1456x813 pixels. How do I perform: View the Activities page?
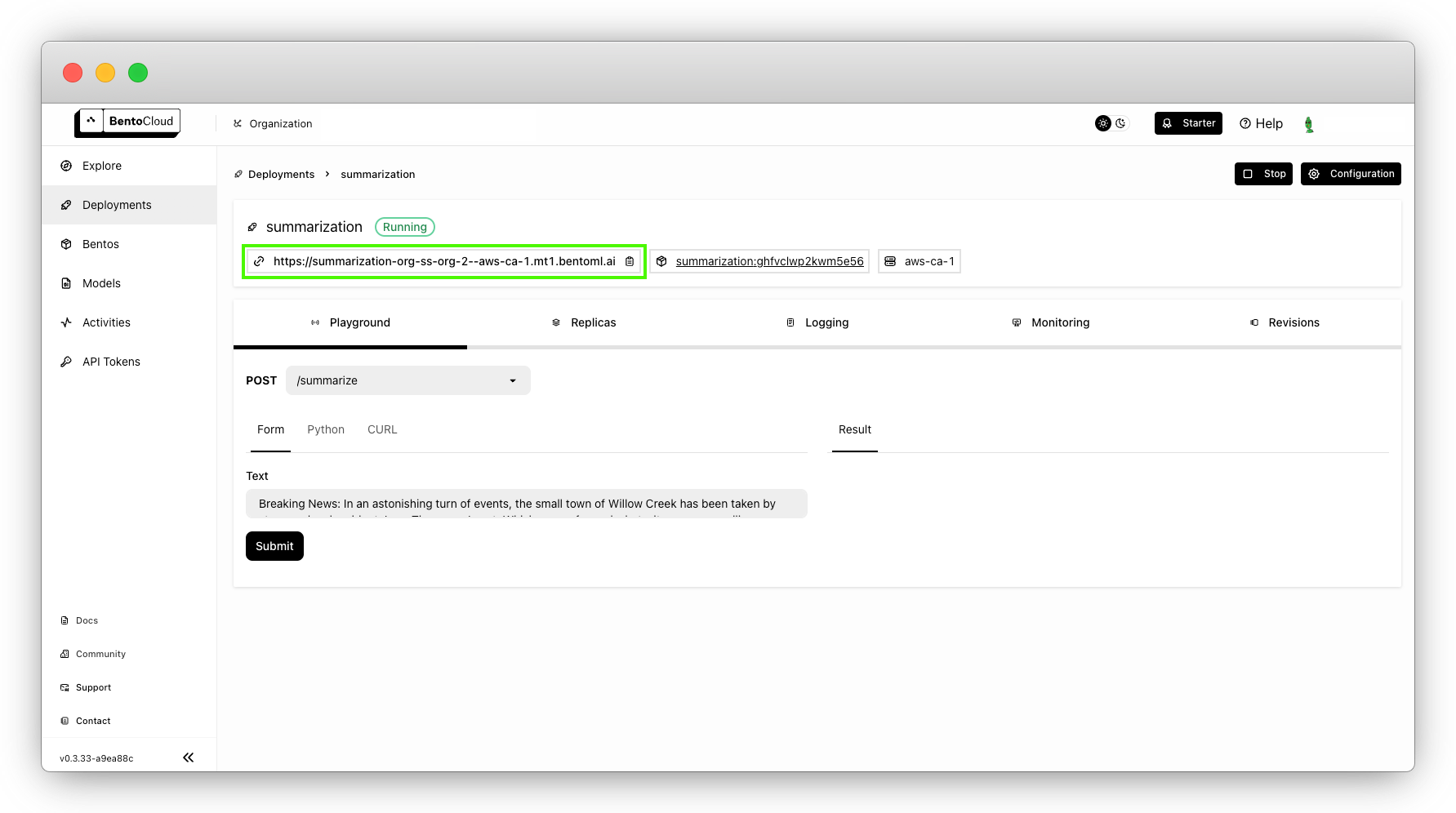point(129,322)
